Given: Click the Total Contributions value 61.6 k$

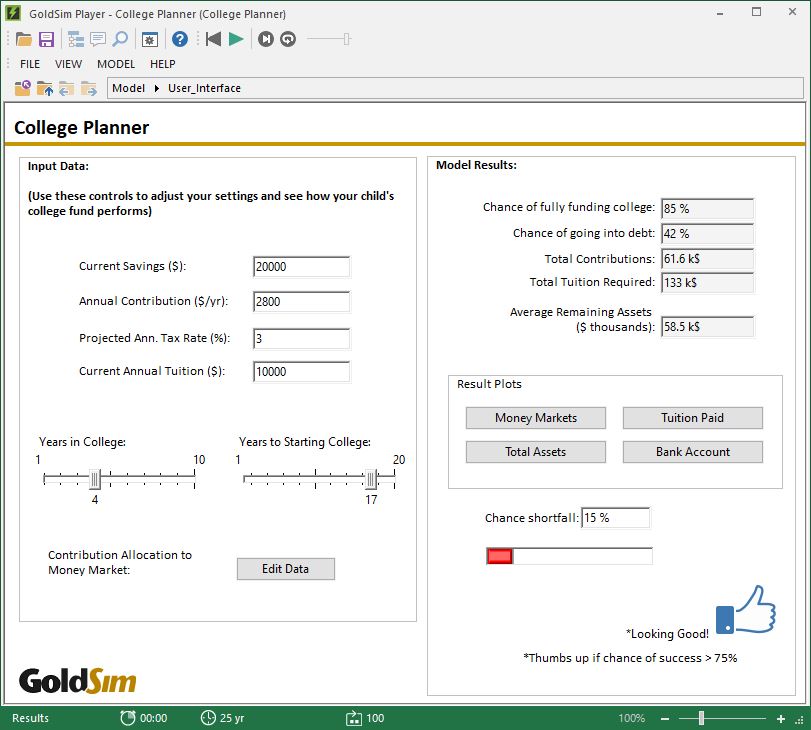Looking at the screenshot, I should (707, 259).
